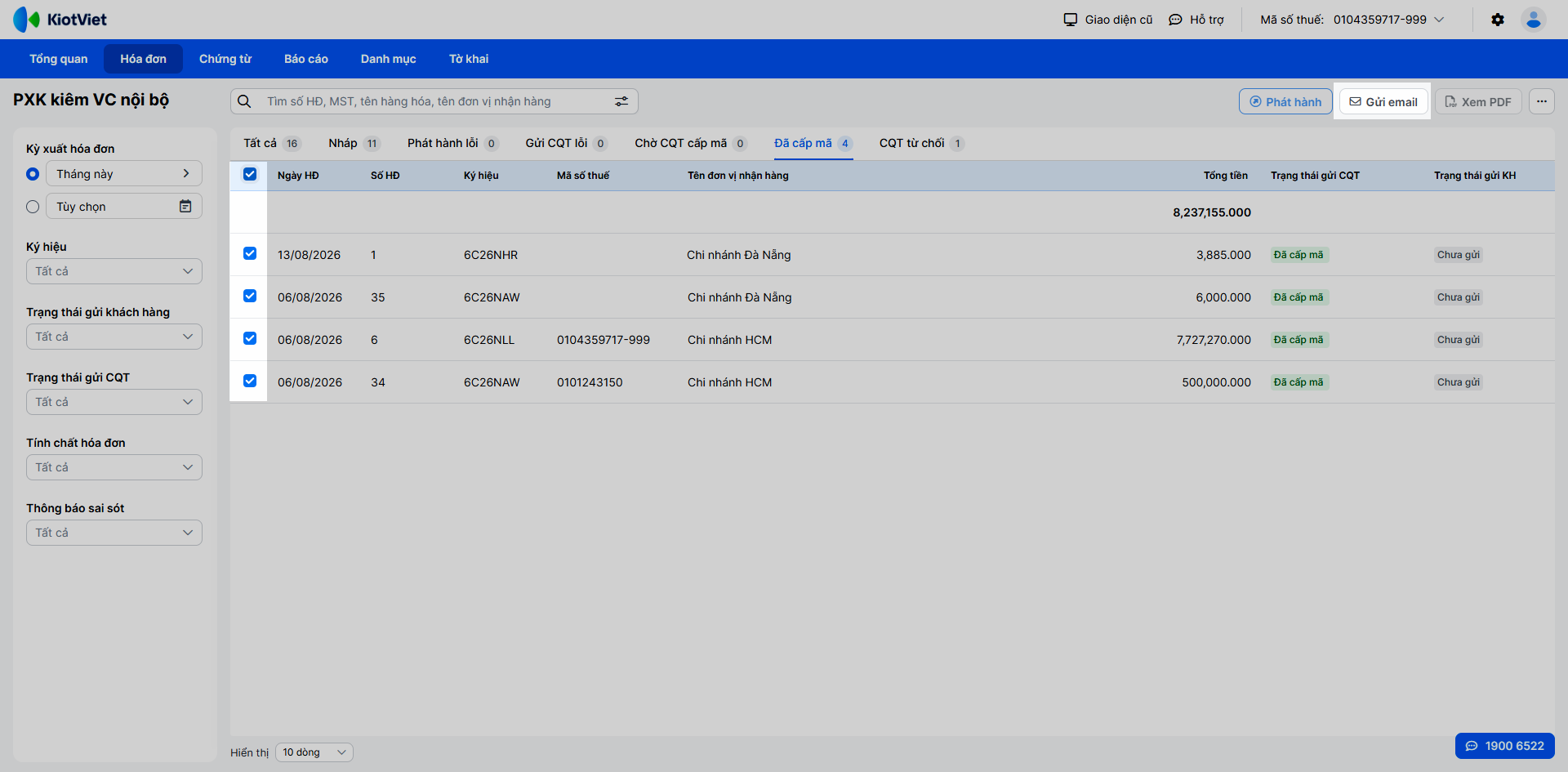1568x772 pixels.
Task: Click the 1900 6522 hotline button
Action: click(x=1505, y=746)
